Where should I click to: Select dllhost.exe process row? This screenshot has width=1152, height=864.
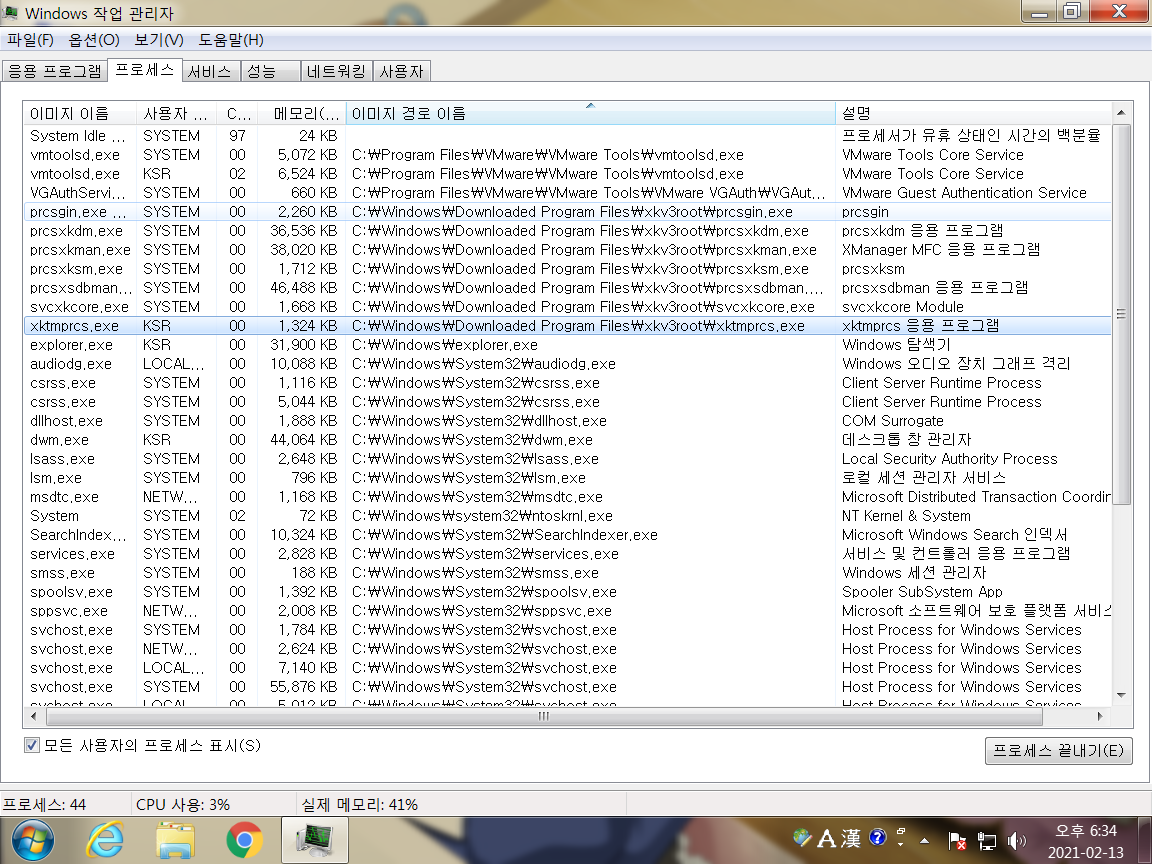[567, 421]
